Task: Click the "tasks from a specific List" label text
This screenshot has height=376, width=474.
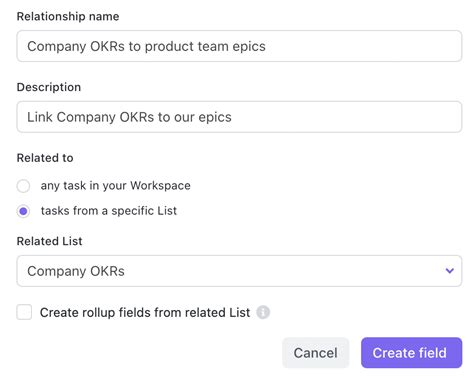Action: [109, 211]
